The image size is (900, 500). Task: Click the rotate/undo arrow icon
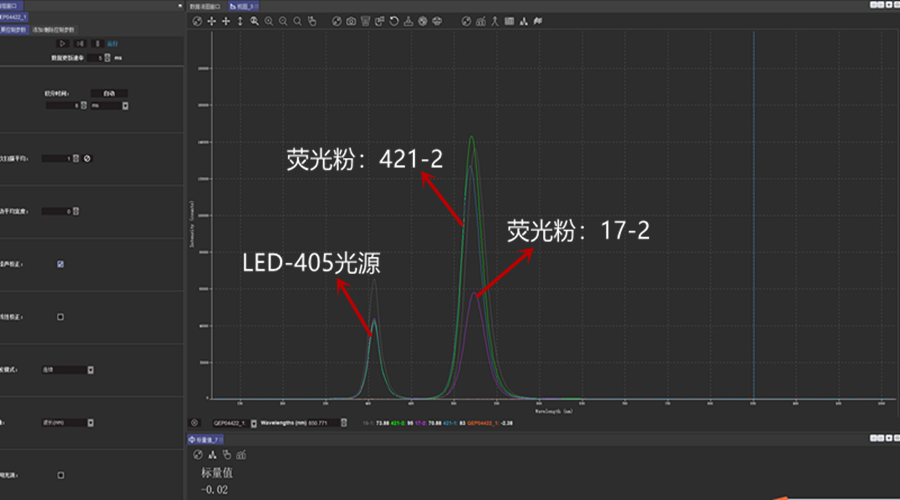point(394,21)
